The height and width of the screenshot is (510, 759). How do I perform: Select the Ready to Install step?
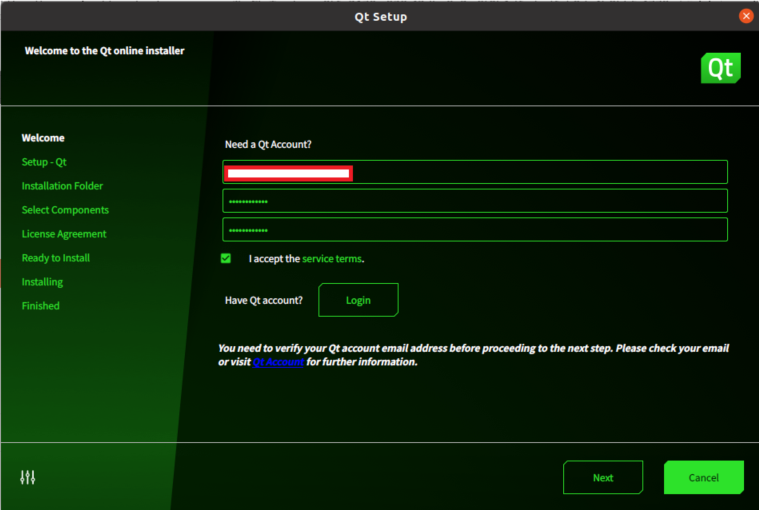(x=56, y=258)
